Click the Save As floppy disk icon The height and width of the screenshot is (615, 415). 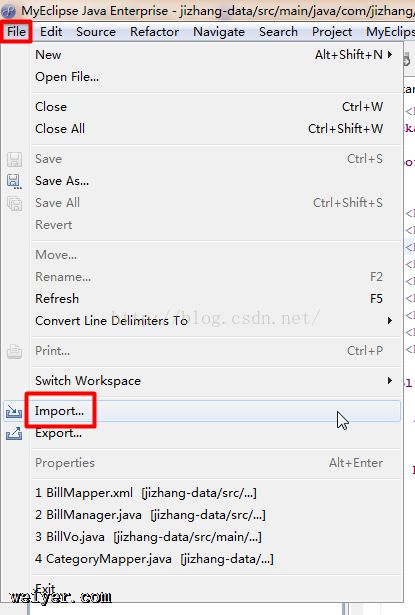(14, 181)
